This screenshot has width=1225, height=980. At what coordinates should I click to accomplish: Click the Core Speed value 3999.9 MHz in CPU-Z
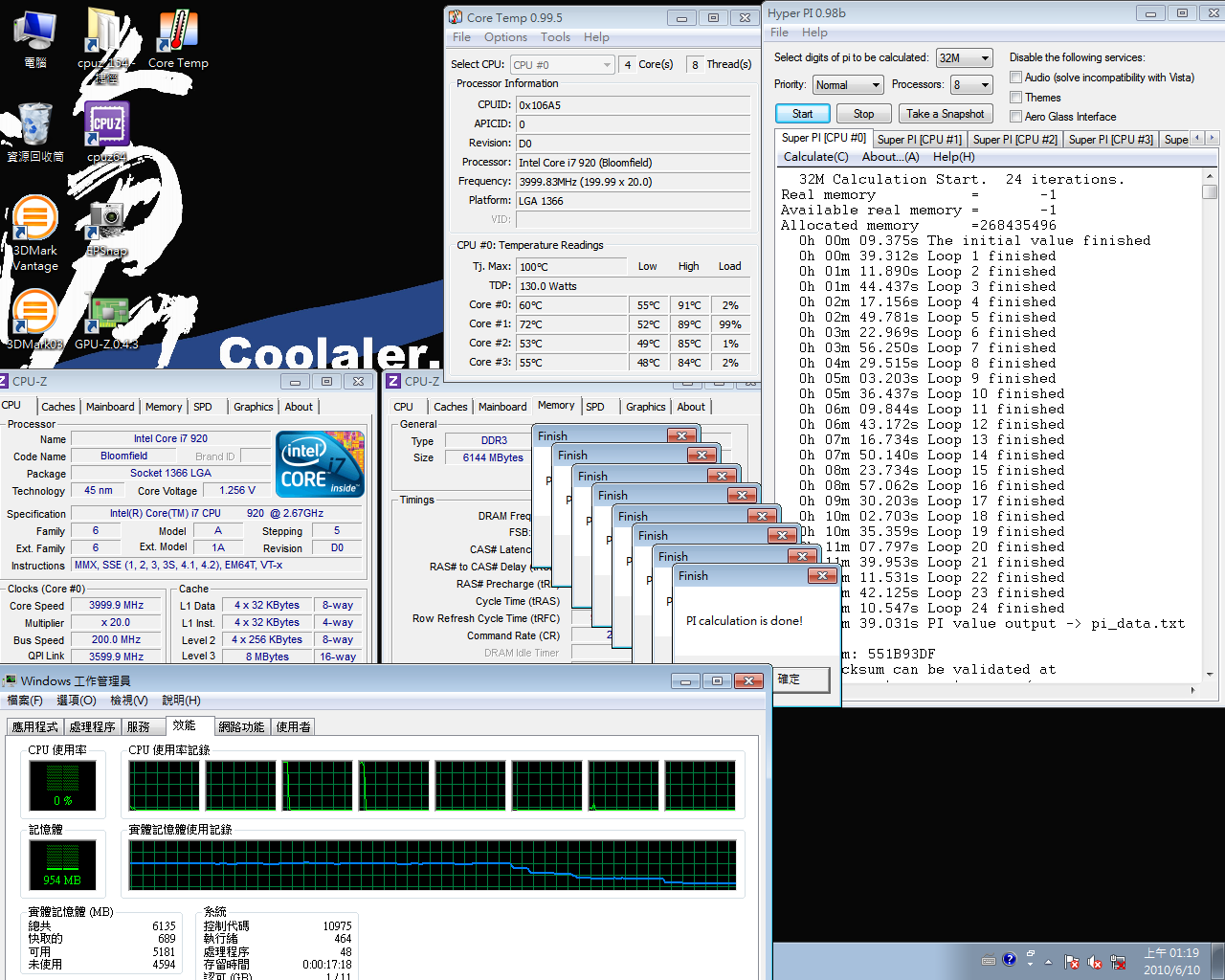click(x=117, y=606)
